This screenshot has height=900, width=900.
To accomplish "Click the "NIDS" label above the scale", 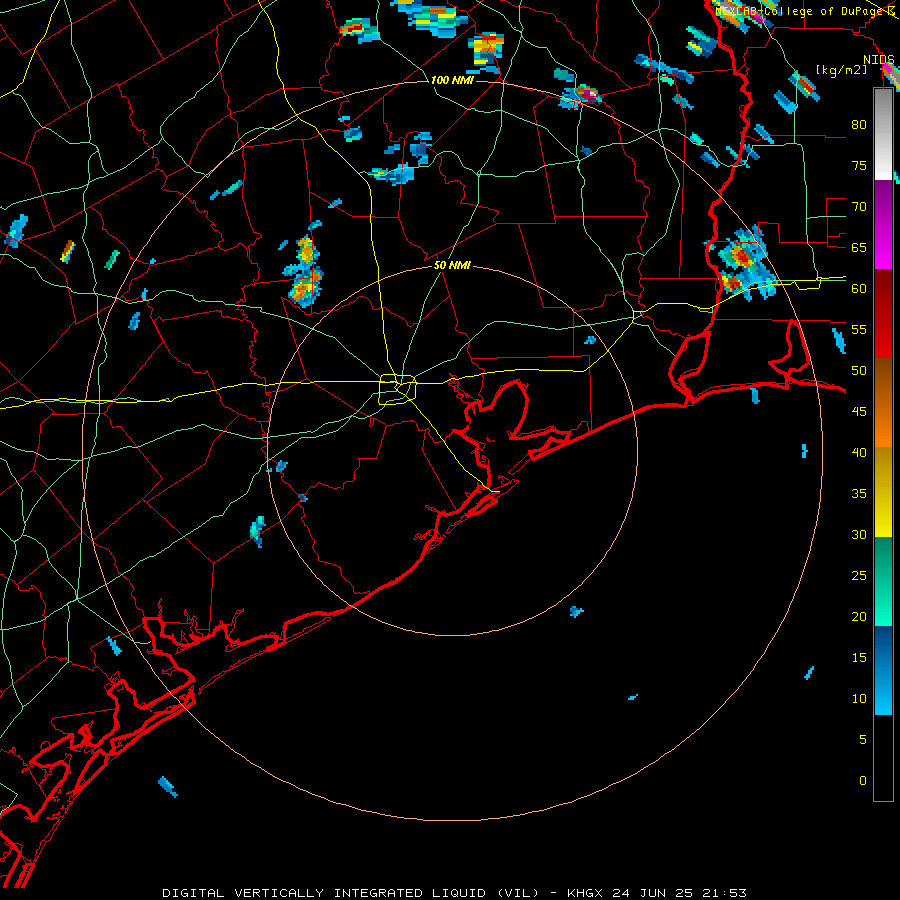I will click(879, 60).
